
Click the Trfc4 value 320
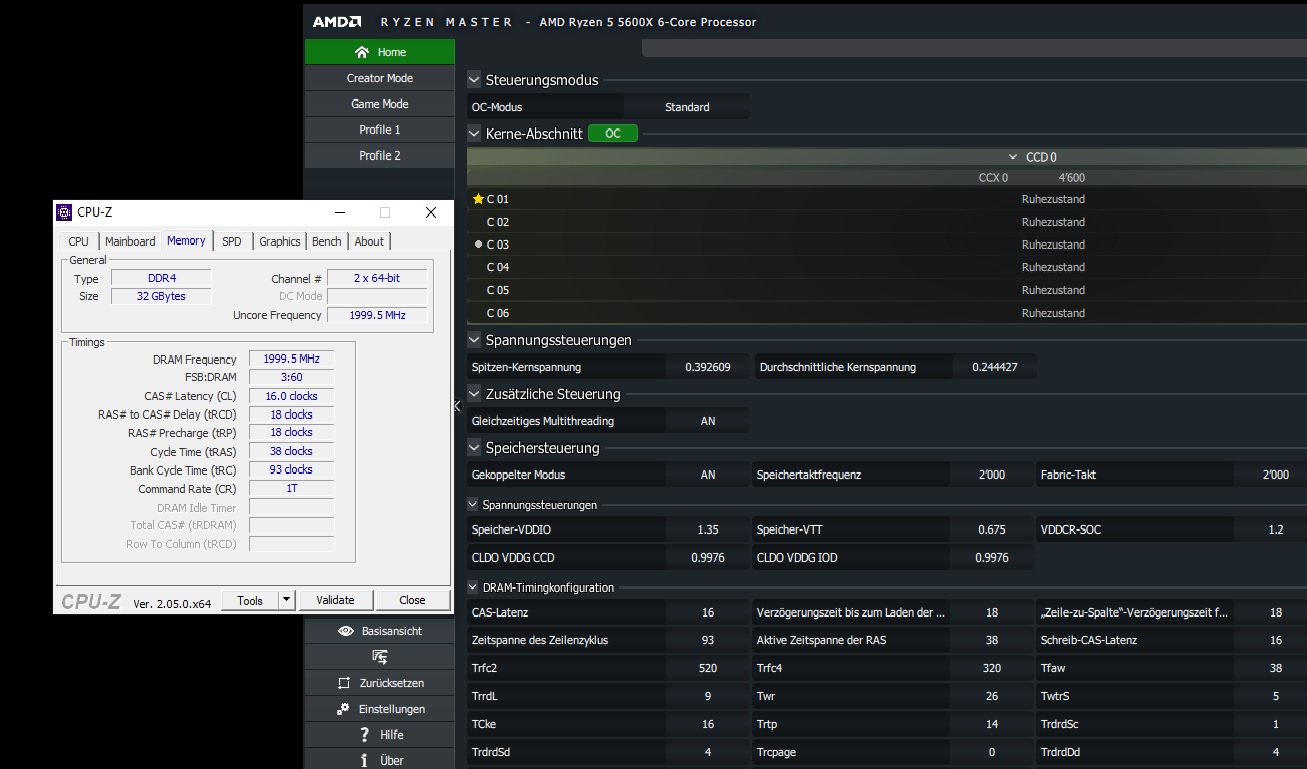(992, 668)
